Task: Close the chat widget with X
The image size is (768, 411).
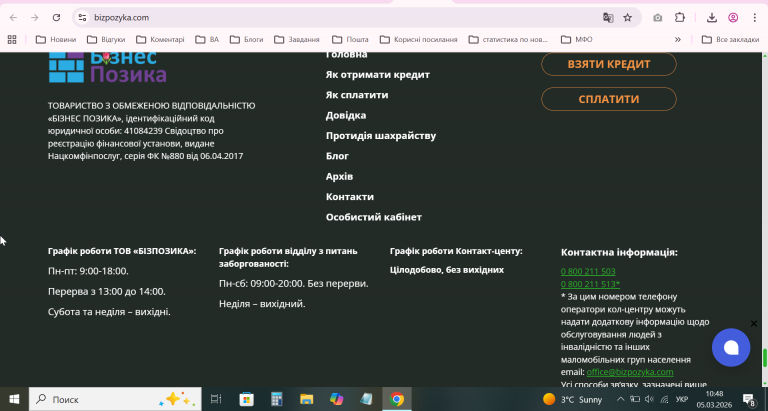Action: click(x=754, y=323)
